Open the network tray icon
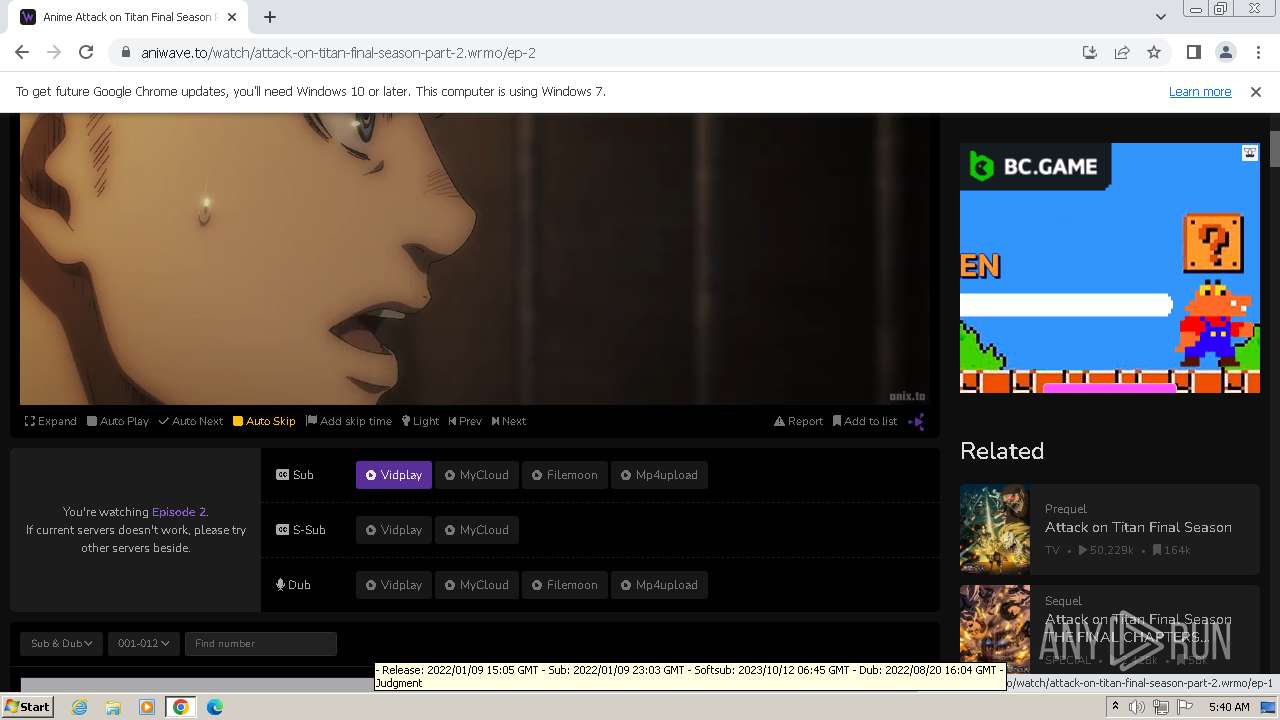Screen dimensions: 1280x720 1161,707
